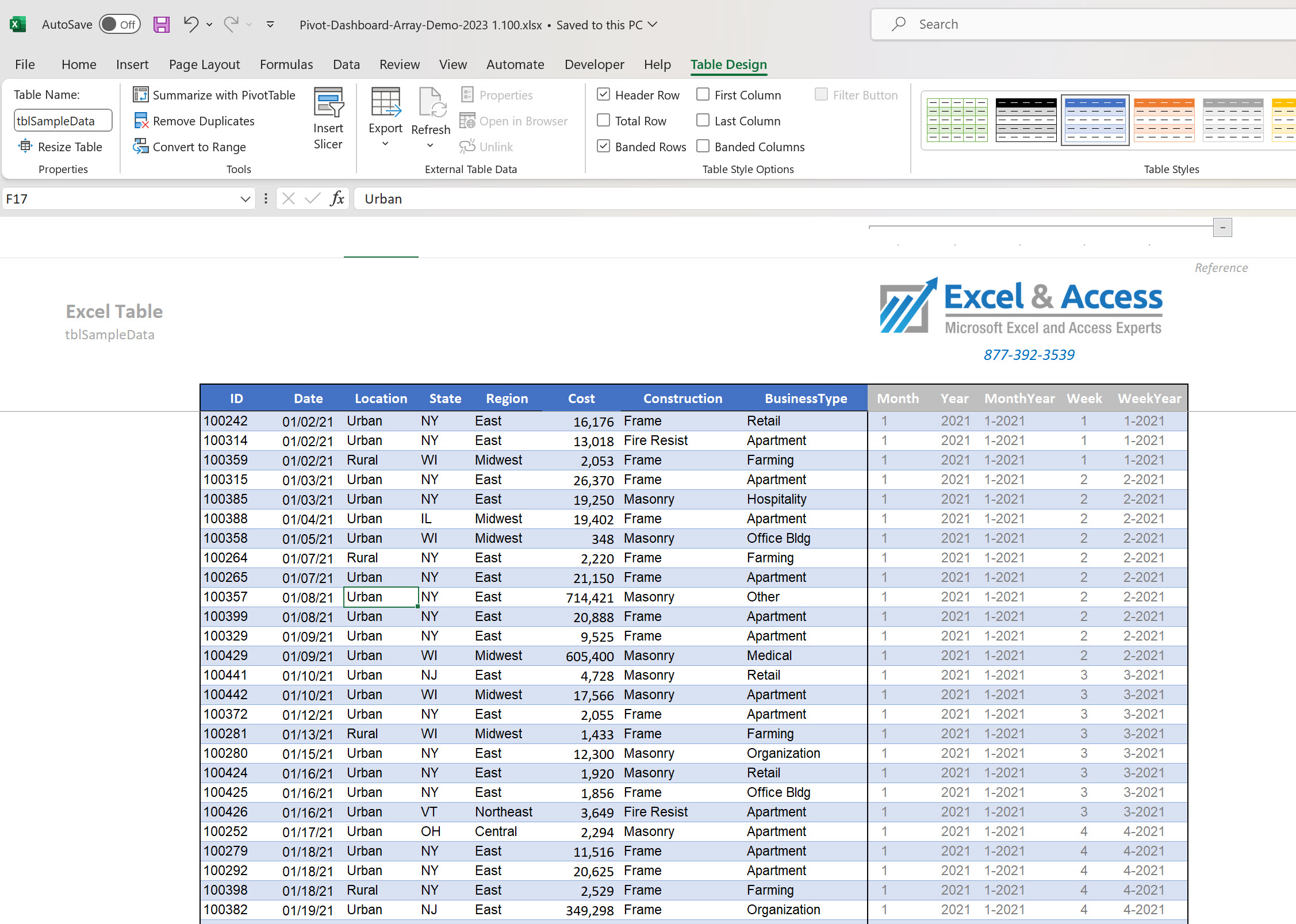Screen dimensions: 1296x924
Task: Open the Export dropdown
Action: coord(385,144)
